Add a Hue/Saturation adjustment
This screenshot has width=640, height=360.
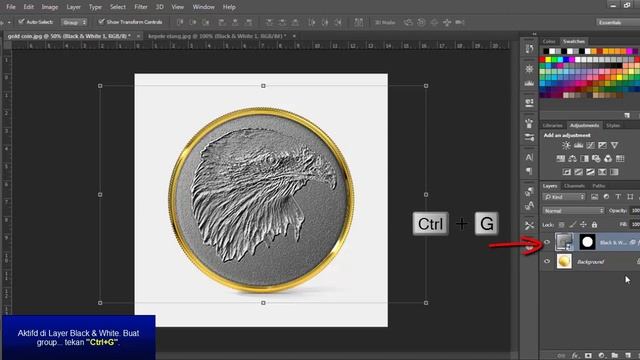click(560, 158)
